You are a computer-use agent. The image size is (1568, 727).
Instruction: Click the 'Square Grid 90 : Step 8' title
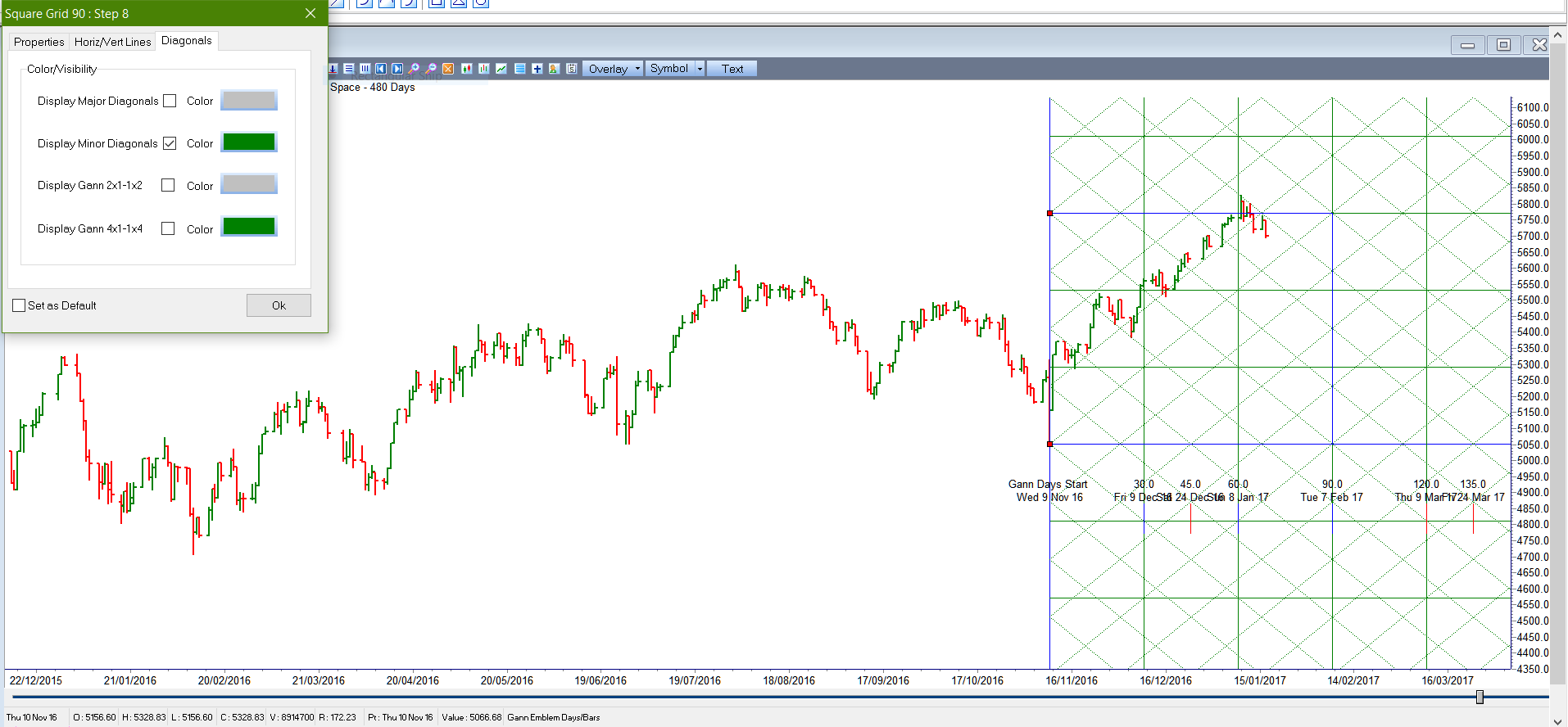point(66,13)
